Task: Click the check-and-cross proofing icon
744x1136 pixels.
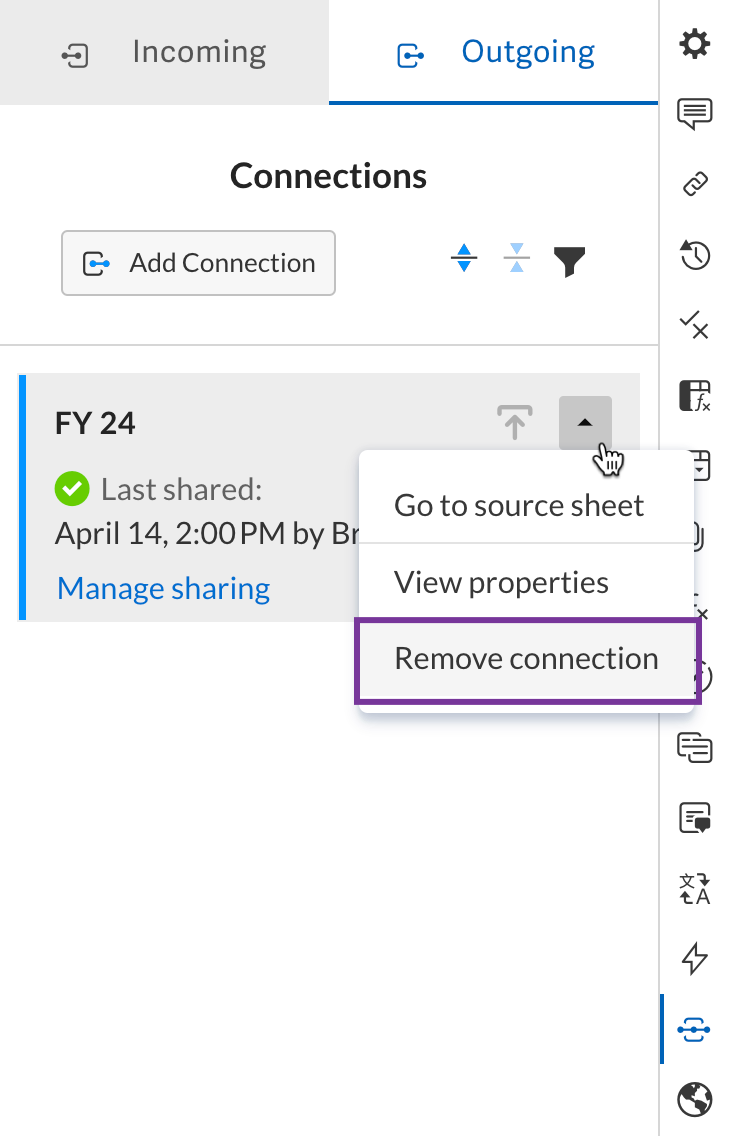Action: tap(694, 325)
